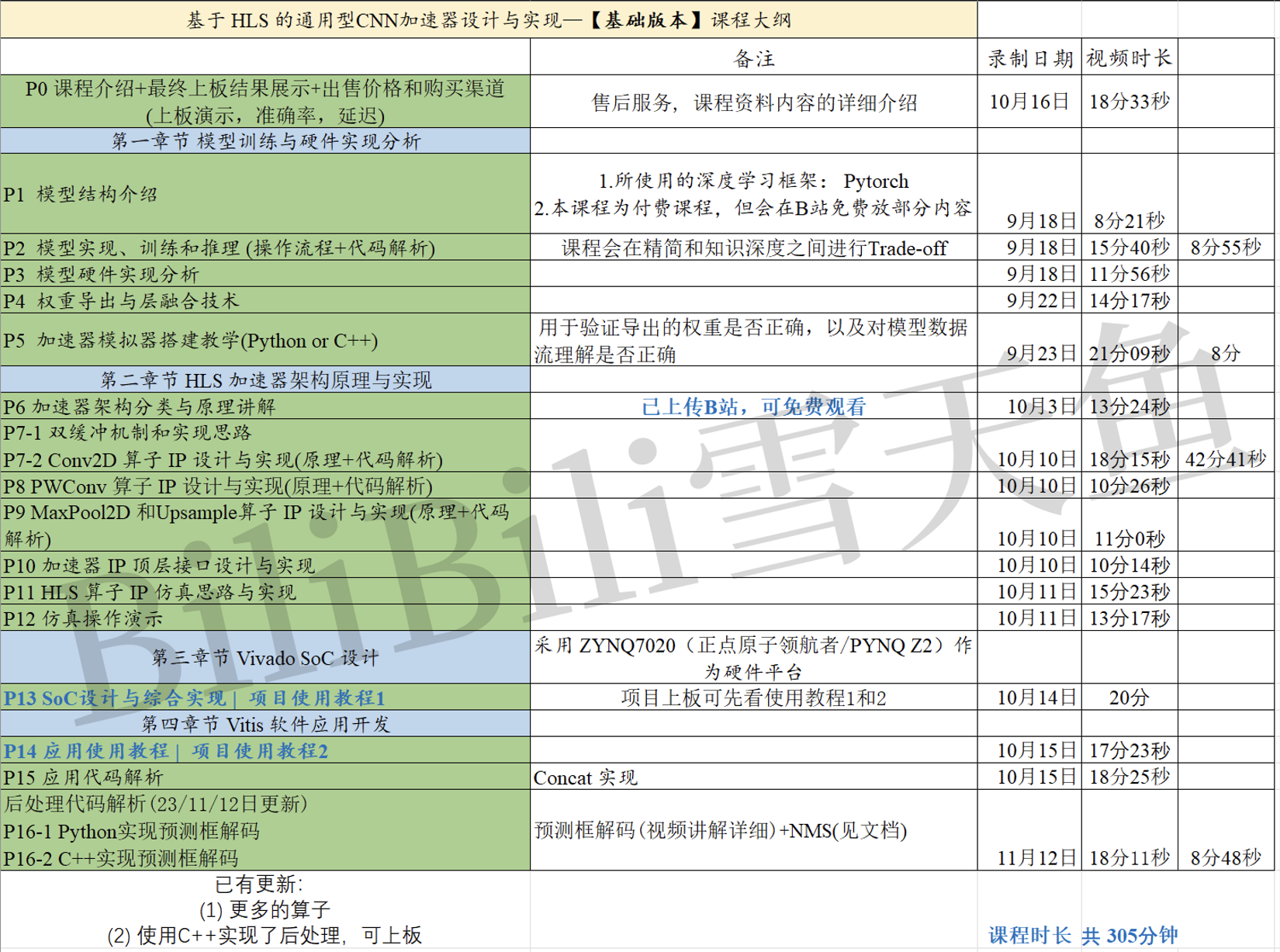1280x952 pixels.
Task: Select the 11分56秒 duration cell
Action: click(1130, 274)
